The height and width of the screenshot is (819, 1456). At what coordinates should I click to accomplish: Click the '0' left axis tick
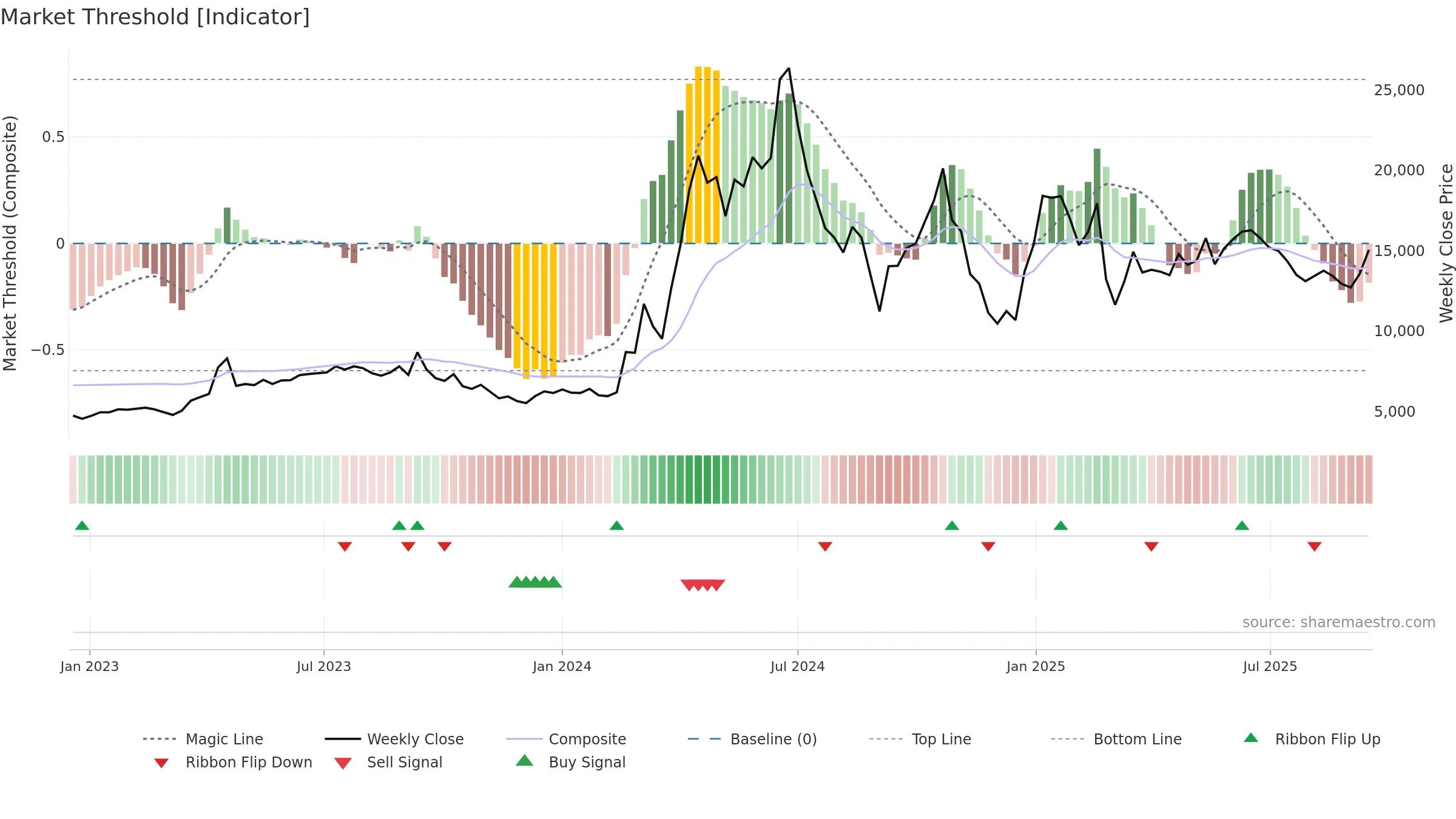point(60,244)
